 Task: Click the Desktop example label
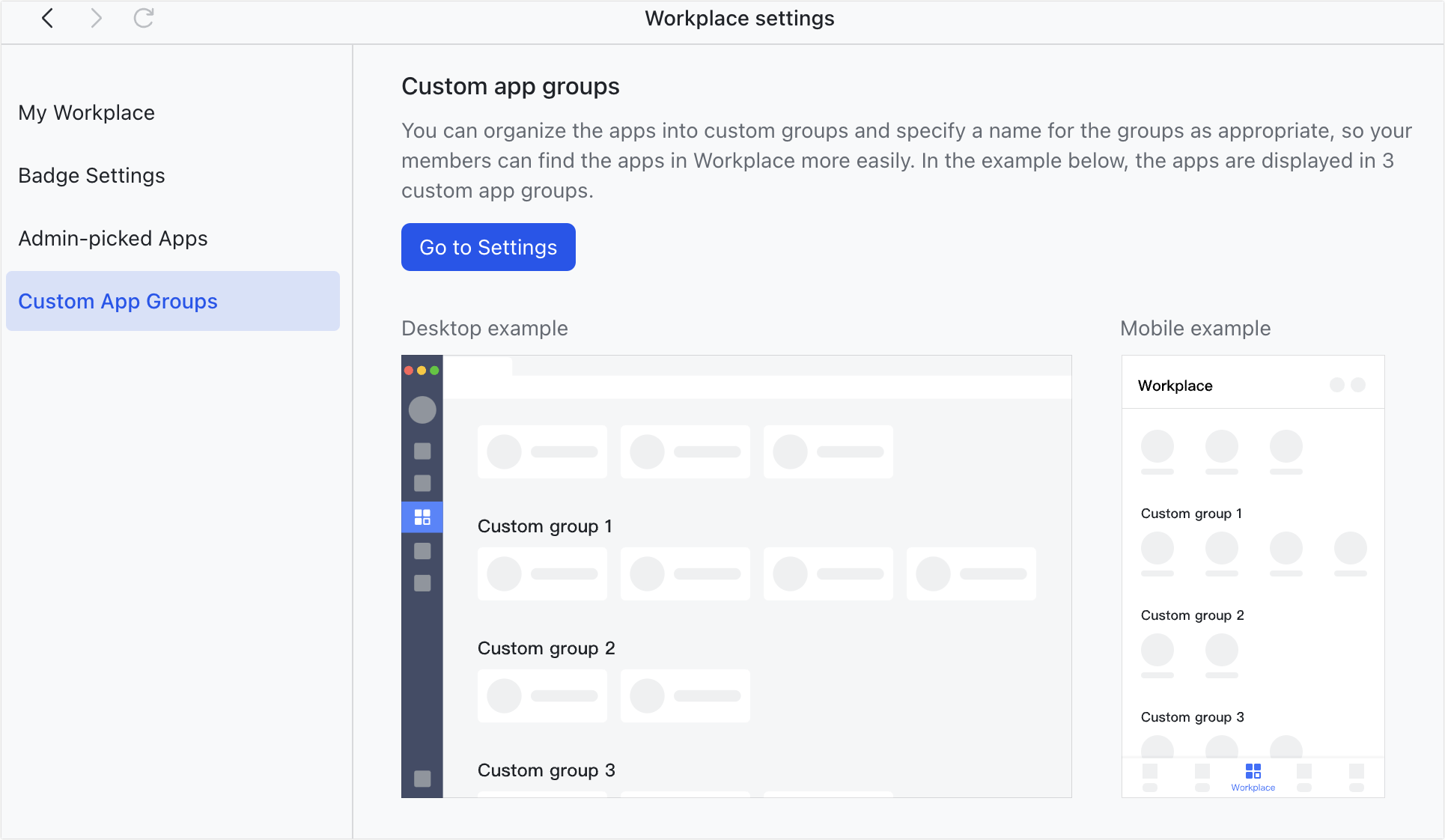(484, 328)
